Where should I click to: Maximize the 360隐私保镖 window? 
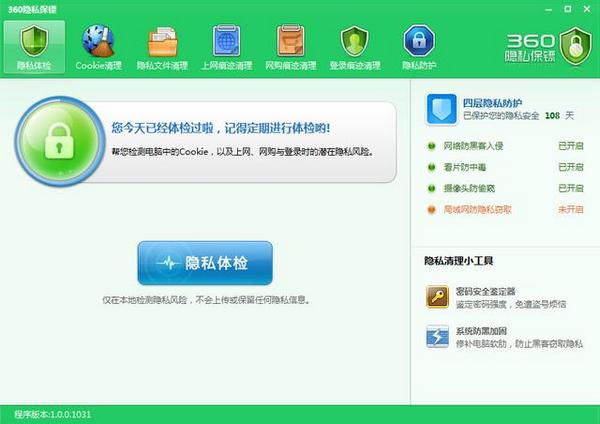pos(568,9)
